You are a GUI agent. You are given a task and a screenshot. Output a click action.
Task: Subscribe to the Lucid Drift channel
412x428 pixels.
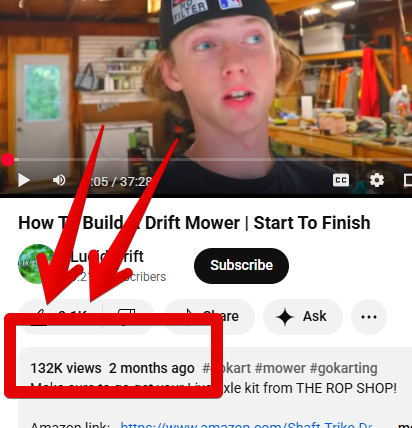(241, 266)
